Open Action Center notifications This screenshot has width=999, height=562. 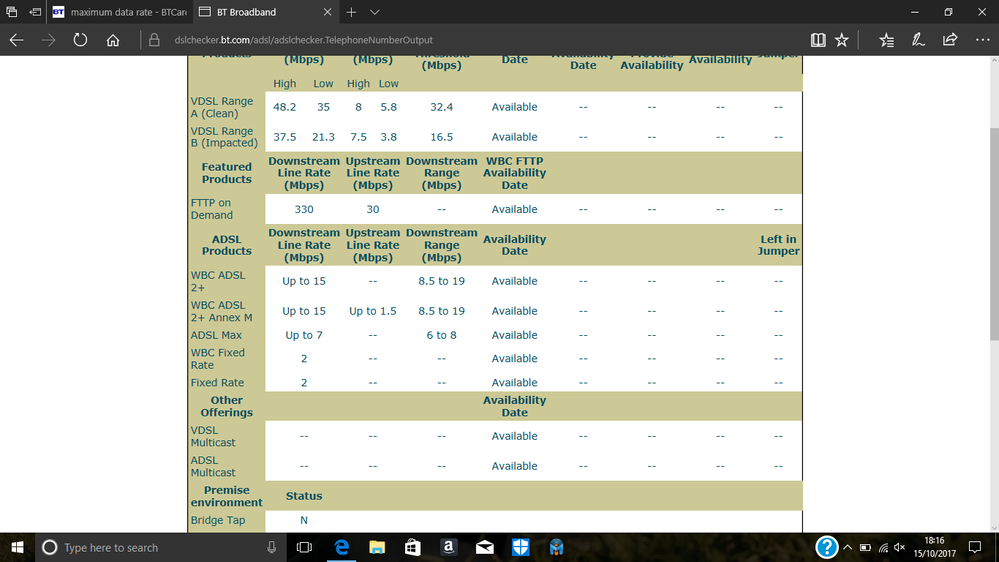(x=975, y=547)
